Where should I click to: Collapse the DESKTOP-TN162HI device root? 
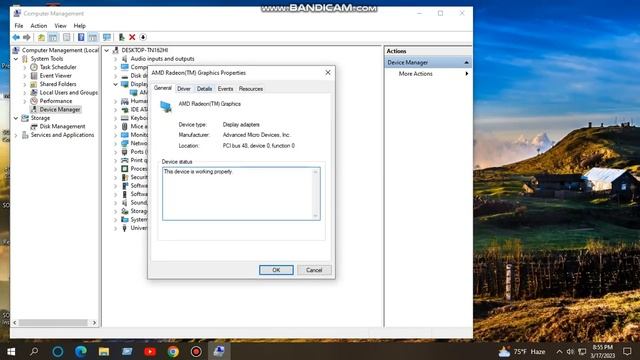107,50
